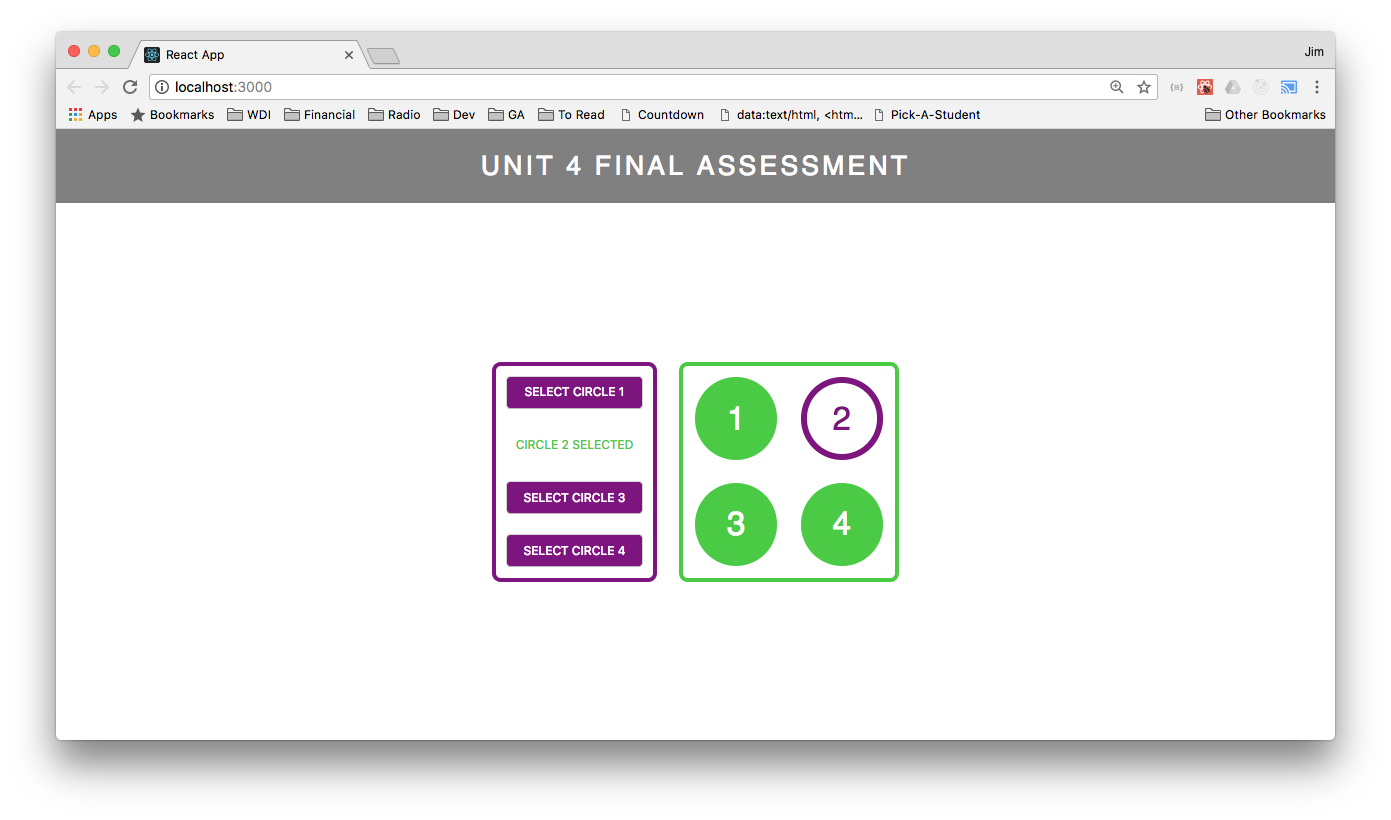Open the Financial bookmarks folder
The width and height of the screenshot is (1391, 820).
tap(320, 115)
